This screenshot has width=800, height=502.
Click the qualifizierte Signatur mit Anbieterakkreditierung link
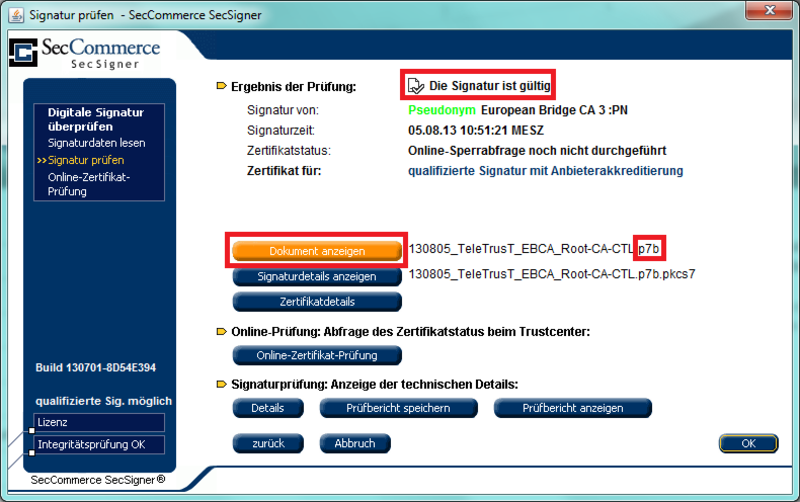click(545, 171)
